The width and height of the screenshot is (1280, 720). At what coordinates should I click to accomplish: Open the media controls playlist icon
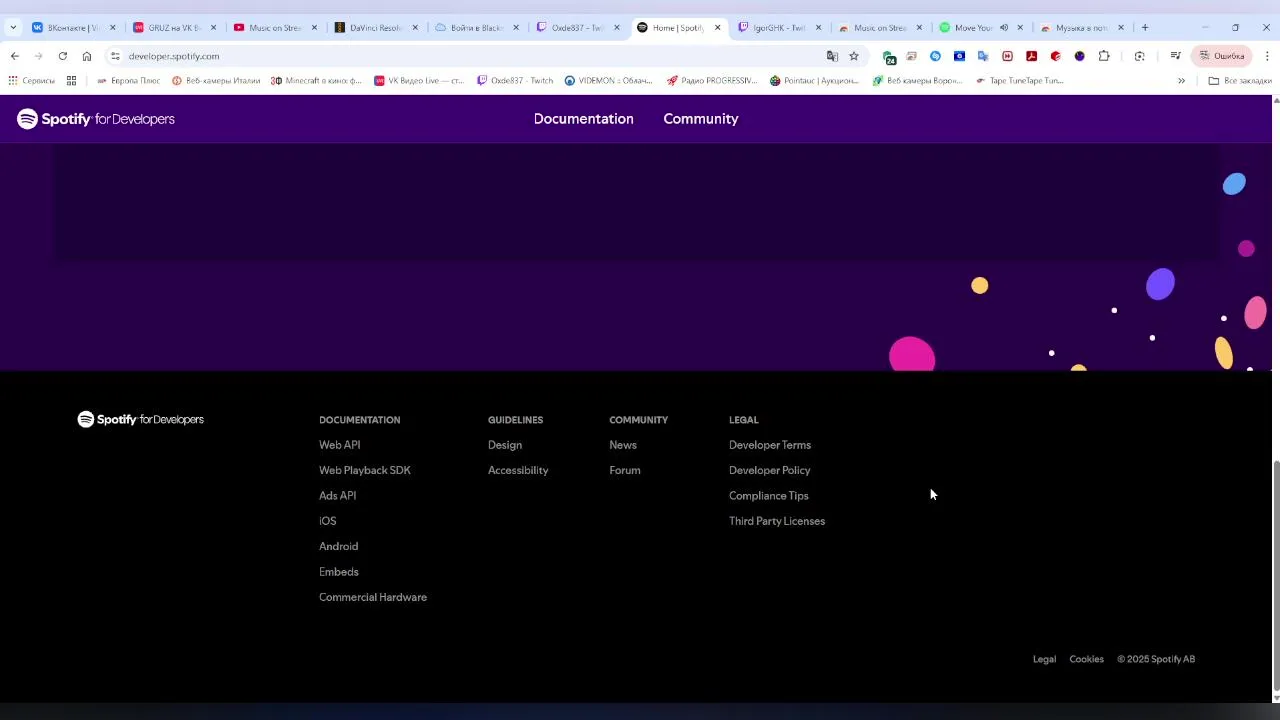click(1176, 56)
